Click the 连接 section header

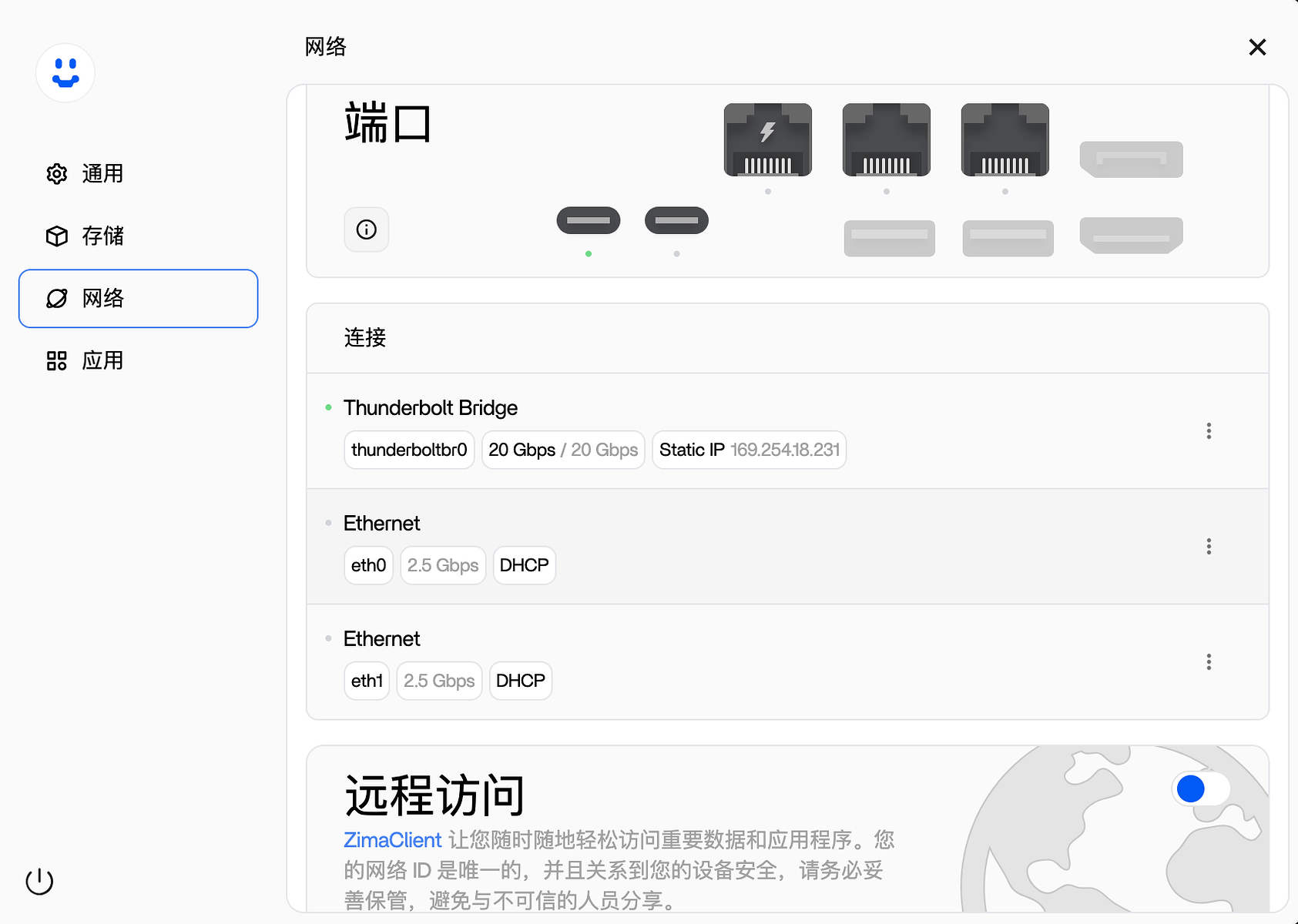[365, 338]
